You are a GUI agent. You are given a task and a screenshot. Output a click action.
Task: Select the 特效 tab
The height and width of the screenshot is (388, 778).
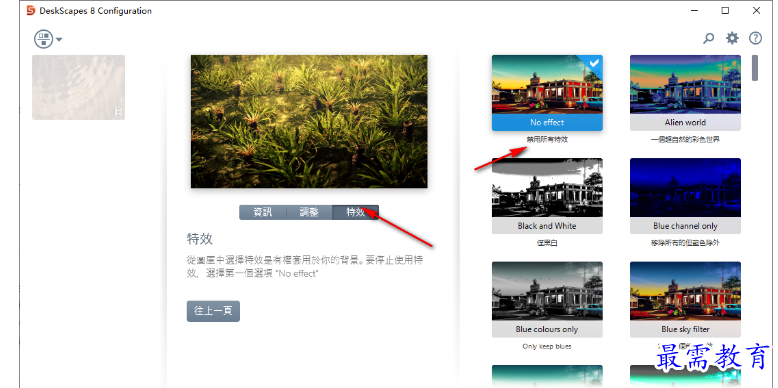pyautogui.click(x=355, y=212)
